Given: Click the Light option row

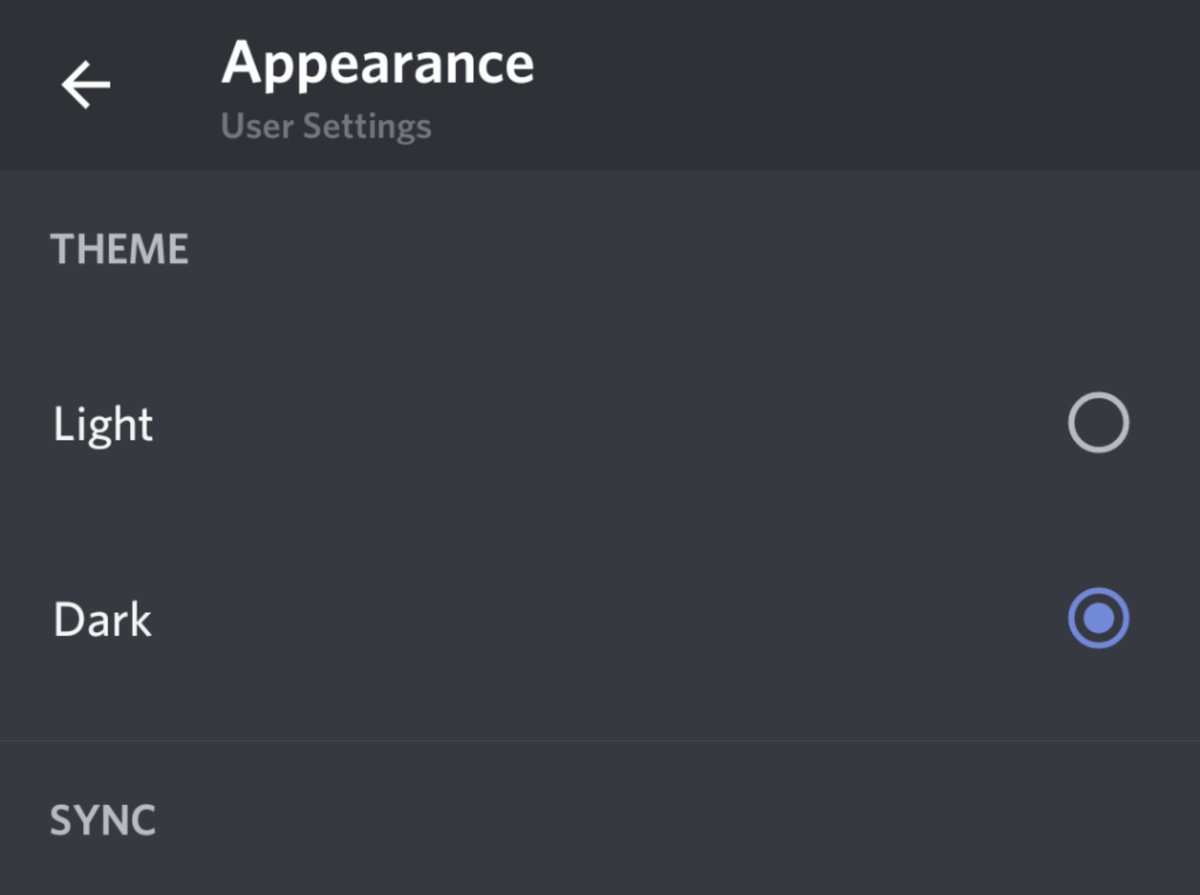Looking at the screenshot, I should pos(600,424).
